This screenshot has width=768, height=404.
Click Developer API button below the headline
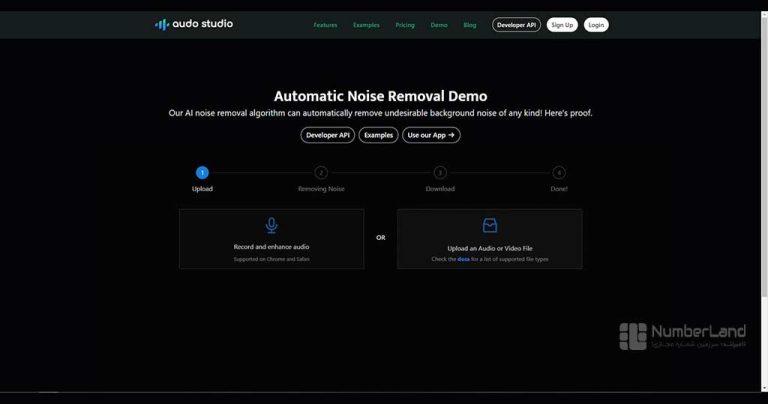(327, 135)
